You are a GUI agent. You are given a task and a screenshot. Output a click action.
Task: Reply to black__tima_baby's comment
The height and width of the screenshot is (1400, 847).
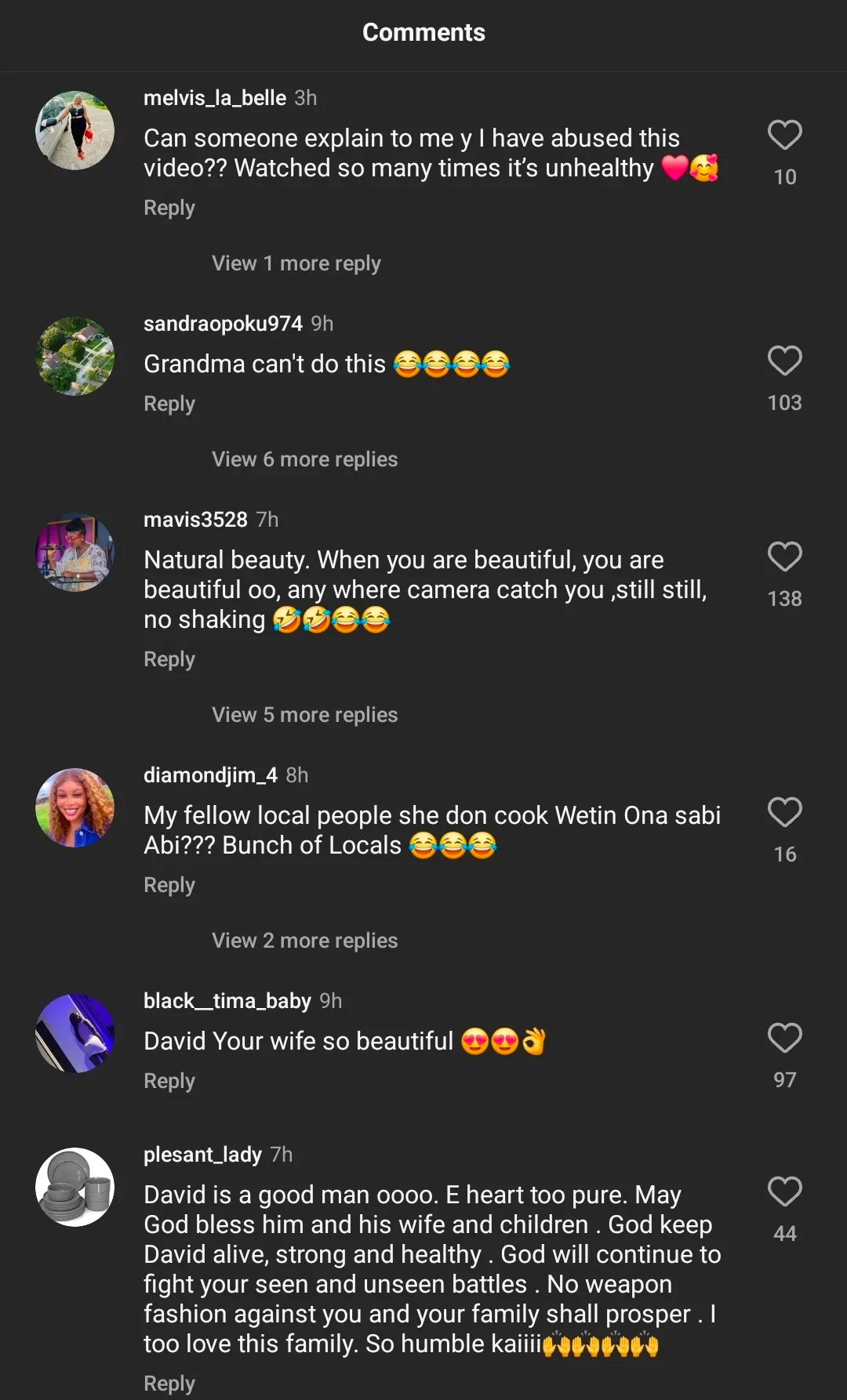pyautogui.click(x=169, y=1081)
